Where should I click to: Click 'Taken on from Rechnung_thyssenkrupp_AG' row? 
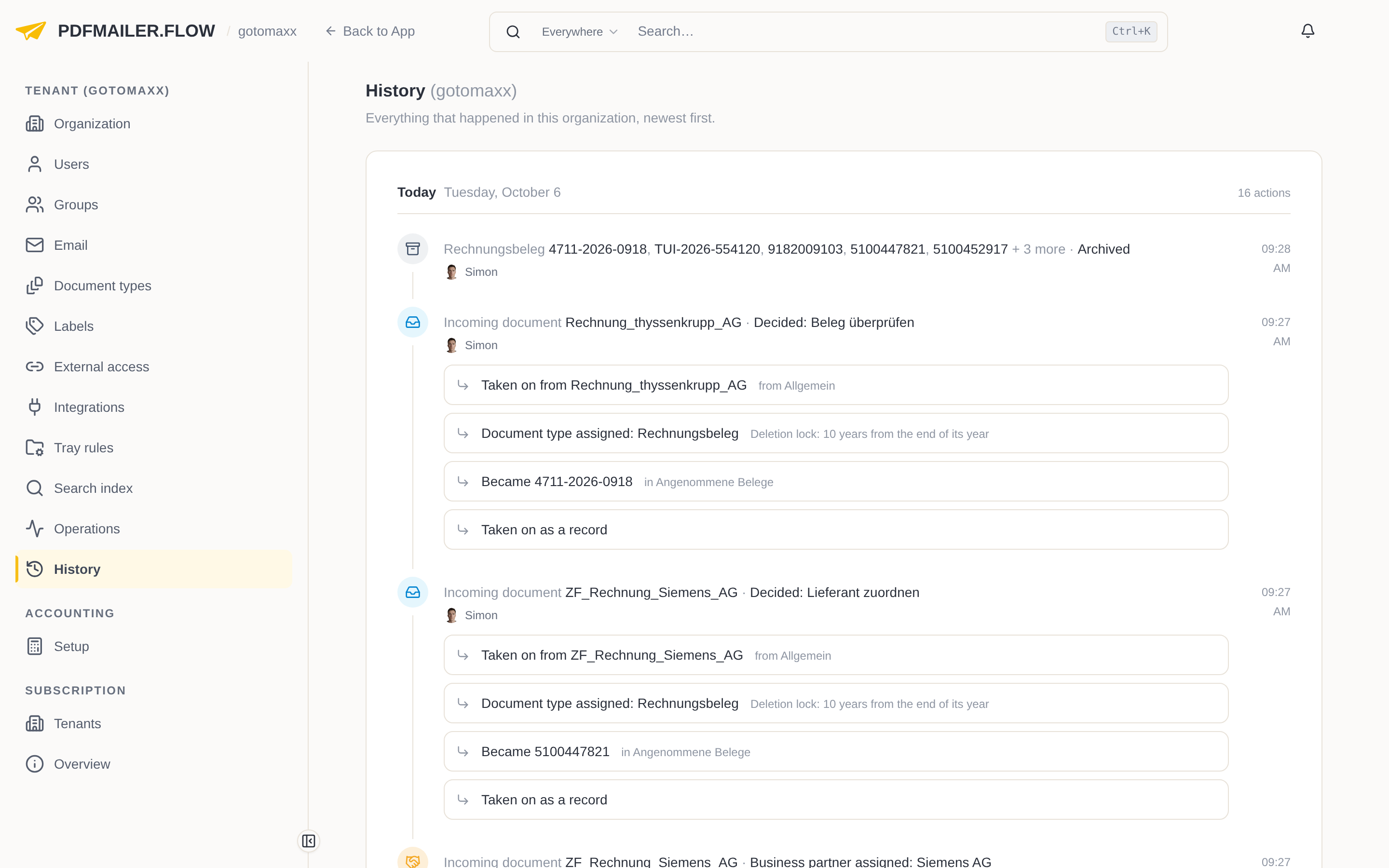[x=836, y=385]
